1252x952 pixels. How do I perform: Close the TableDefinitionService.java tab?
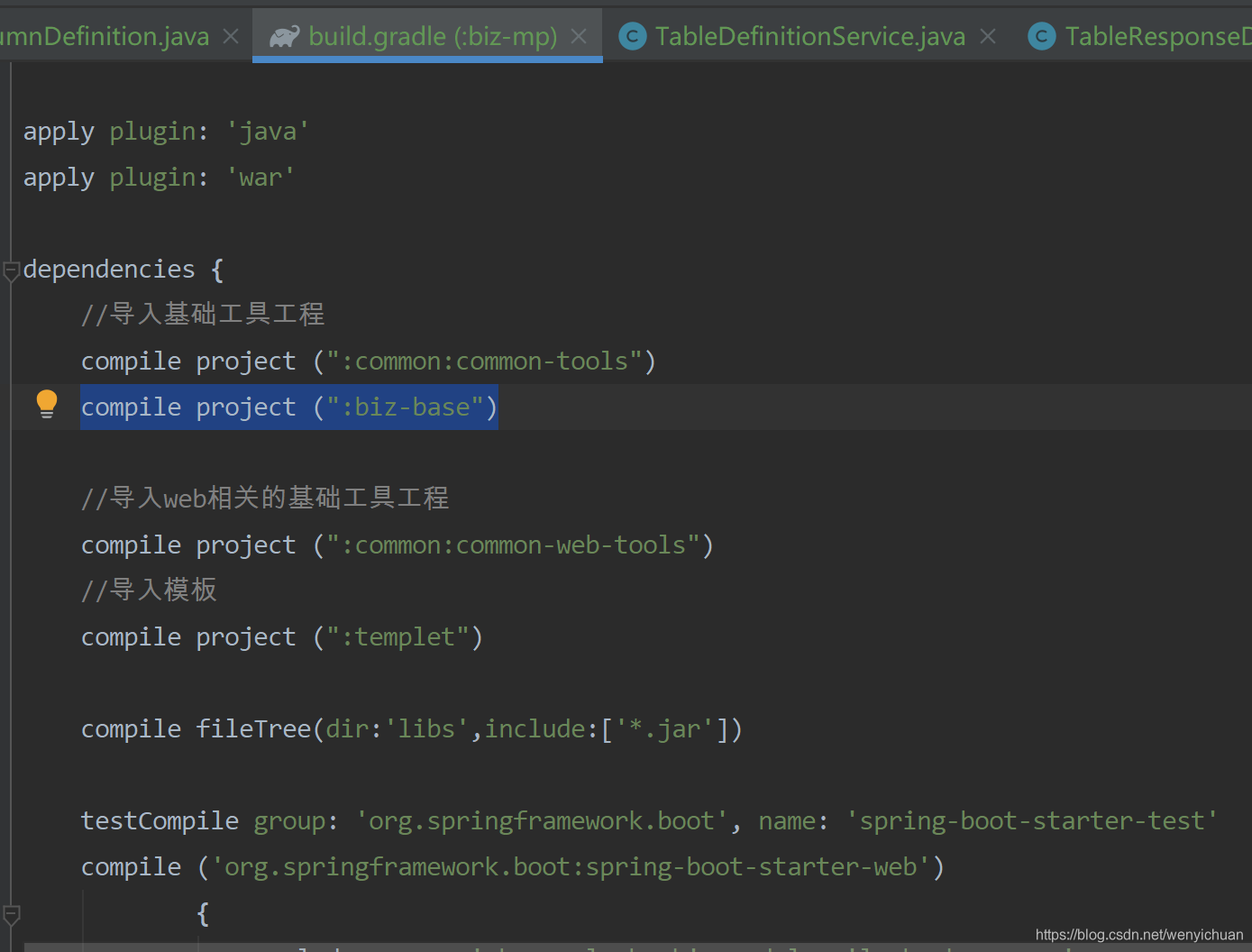tap(988, 36)
